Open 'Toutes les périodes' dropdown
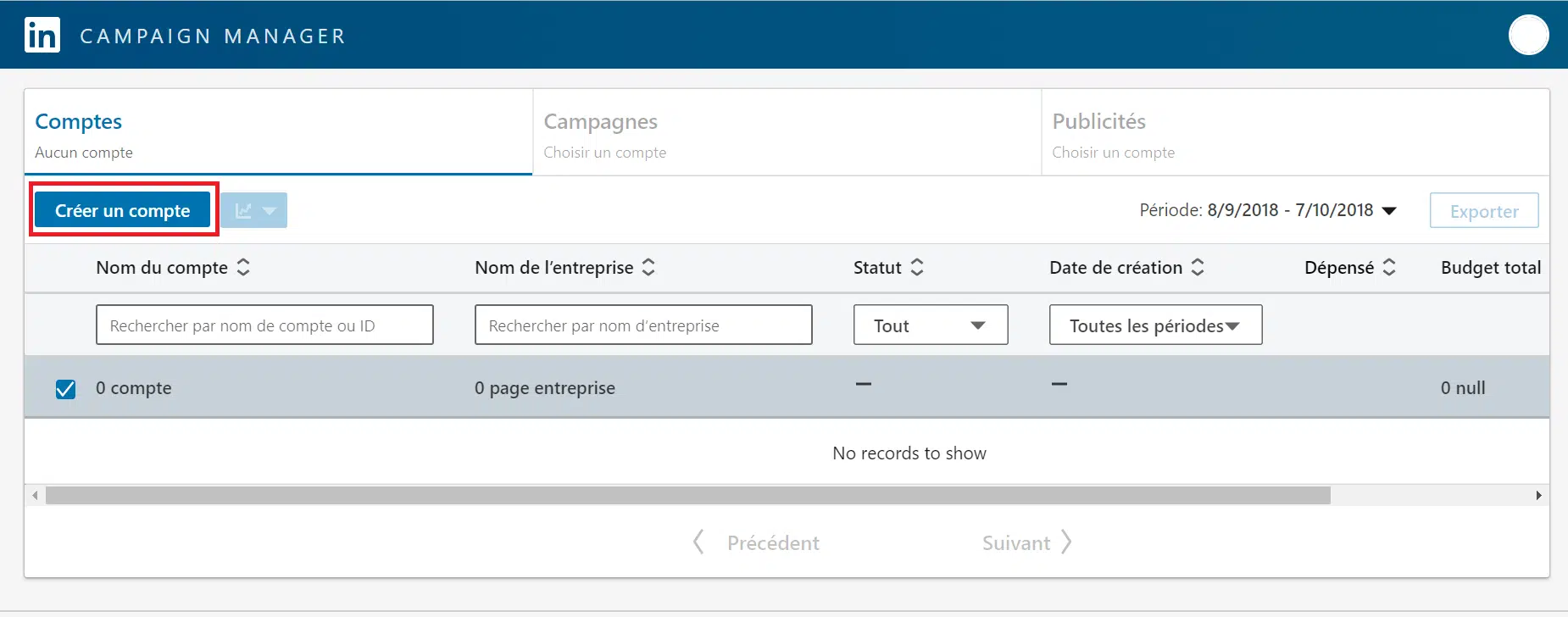1568x617 pixels. point(1154,325)
